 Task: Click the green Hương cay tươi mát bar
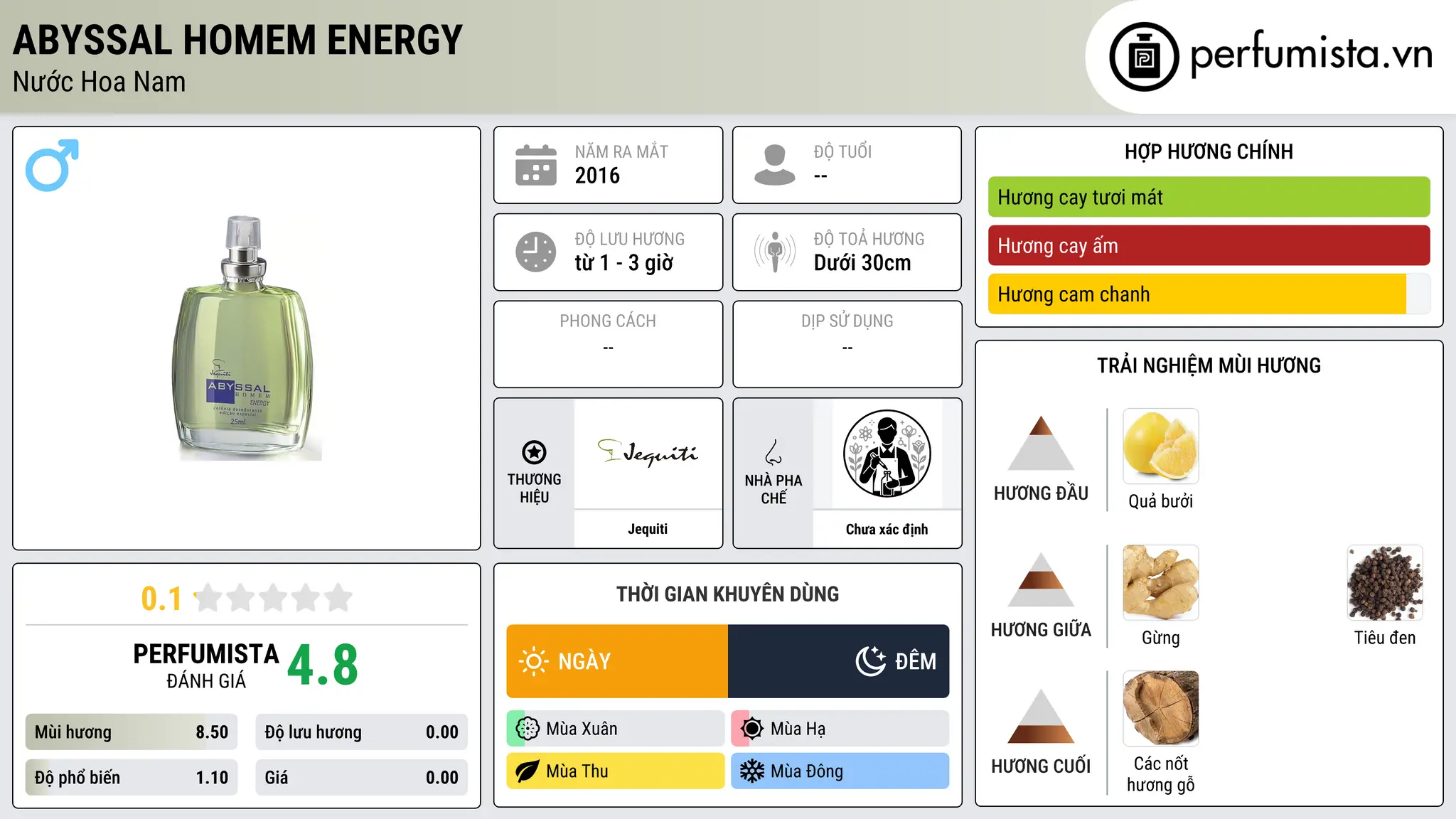[1209, 197]
